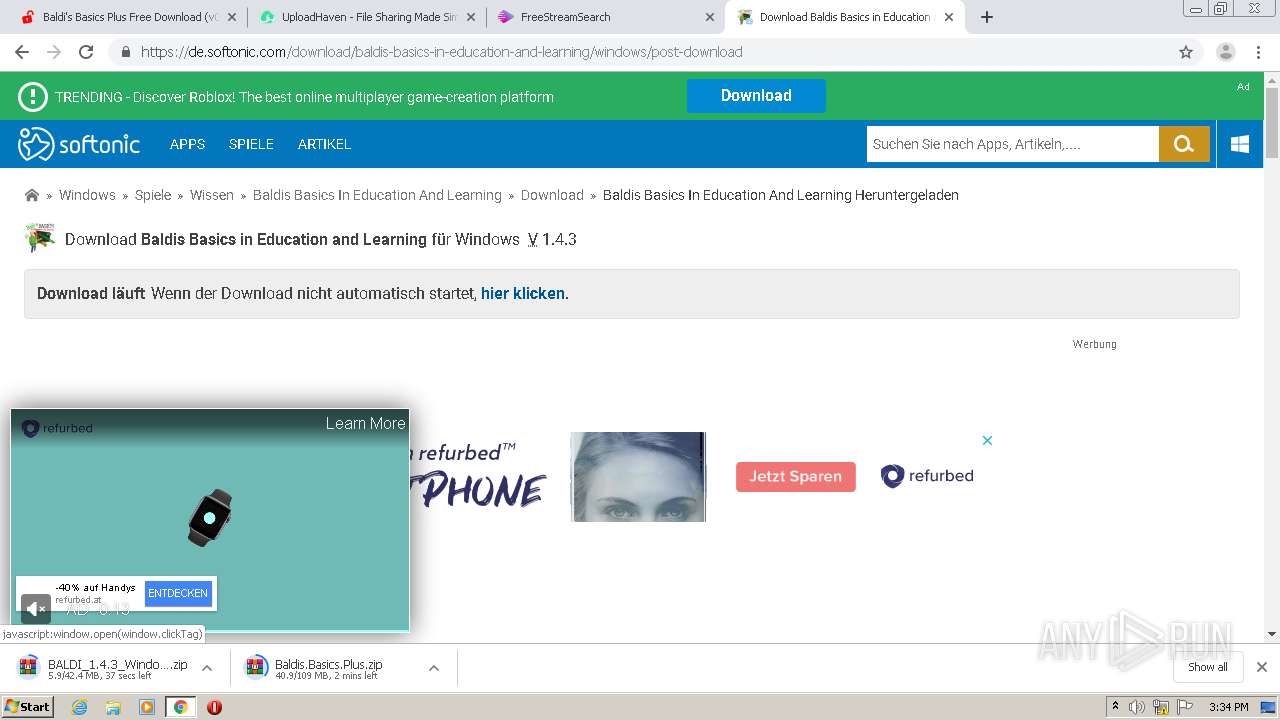The height and width of the screenshot is (720, 1280).
Task: Open the Download breadcrumb link
Action: click(552, 195)
